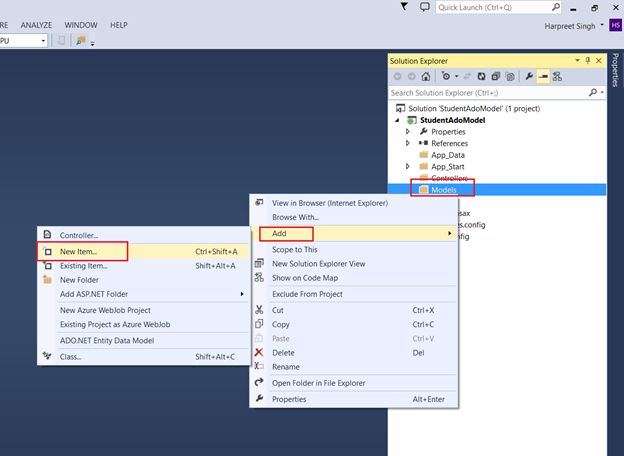Screen dimensions: 624x456
Task: Collapse the StudentAdoModel project node
Action: 397,120
